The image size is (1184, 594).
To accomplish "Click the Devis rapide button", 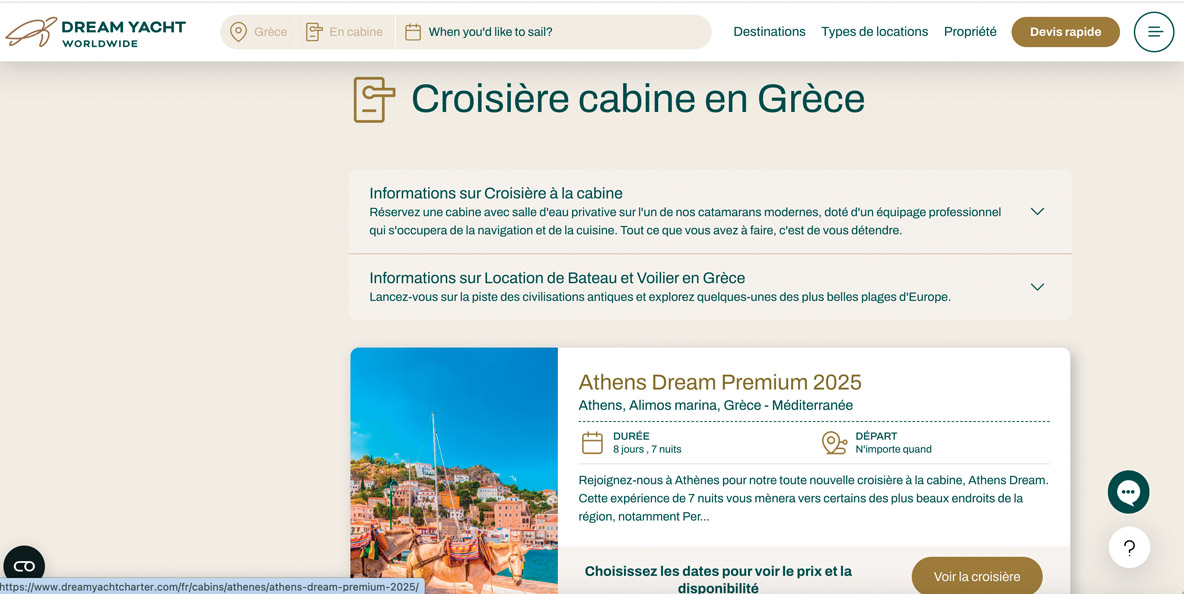I will coord(1065,32).
